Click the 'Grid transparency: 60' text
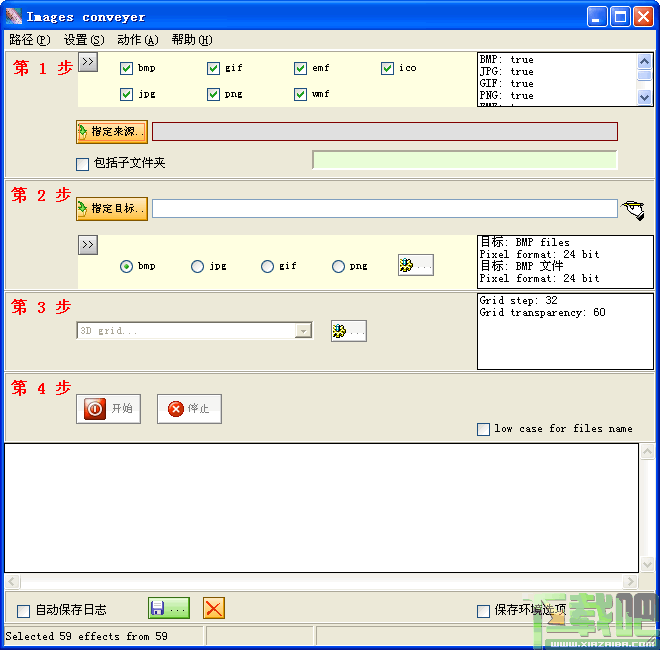 tap(543, 313)
